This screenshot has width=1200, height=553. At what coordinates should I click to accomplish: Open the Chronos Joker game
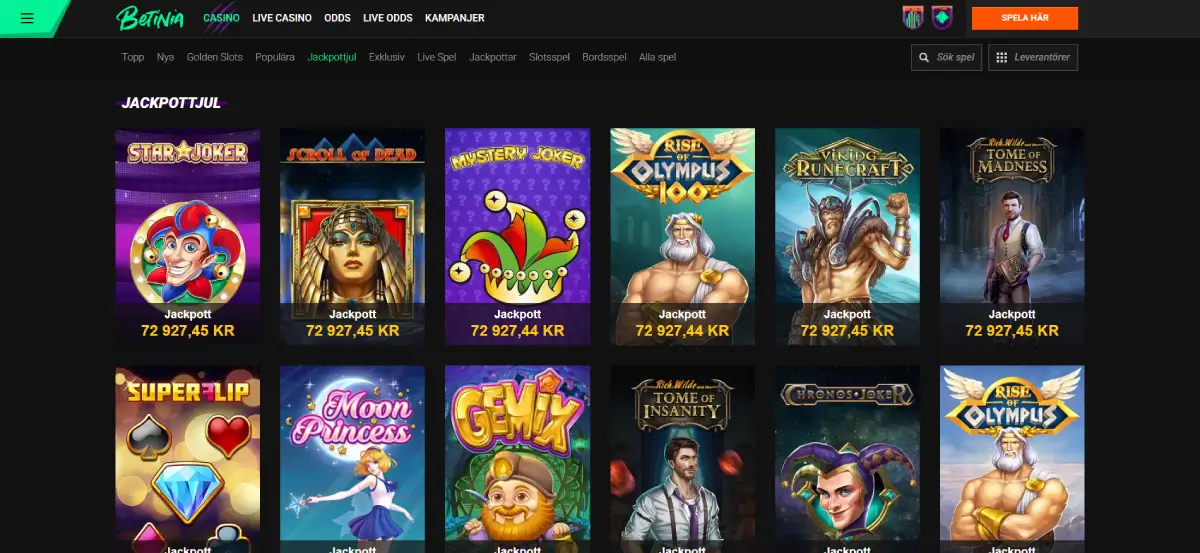point(847,459)
